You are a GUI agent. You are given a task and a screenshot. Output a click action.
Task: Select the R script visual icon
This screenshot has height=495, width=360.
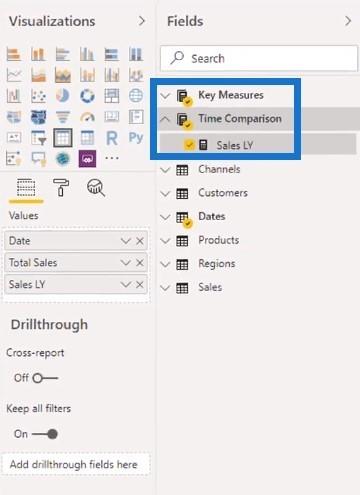(x=112, y=138)
